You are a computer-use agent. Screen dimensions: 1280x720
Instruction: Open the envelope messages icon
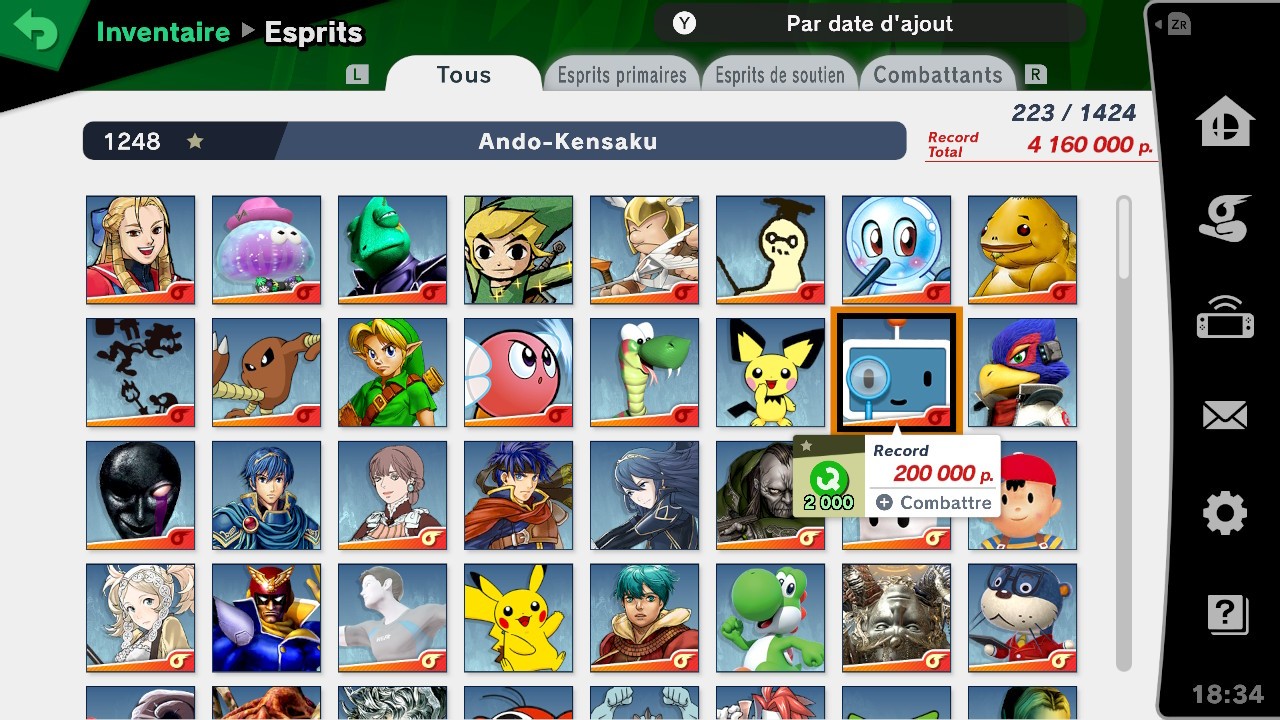pos(1225,416)
